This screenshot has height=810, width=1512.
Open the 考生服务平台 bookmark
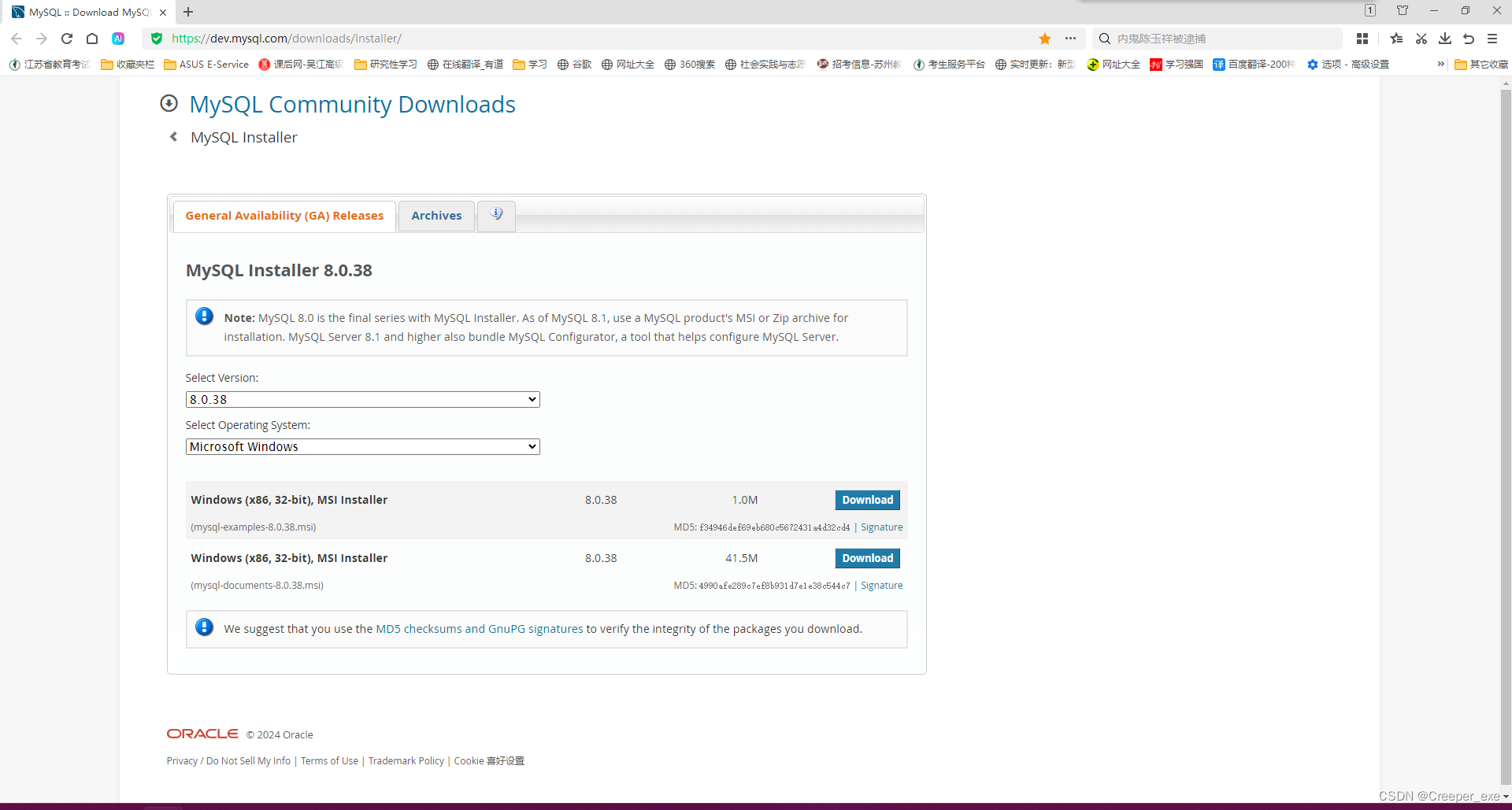(x=949, y=65)
